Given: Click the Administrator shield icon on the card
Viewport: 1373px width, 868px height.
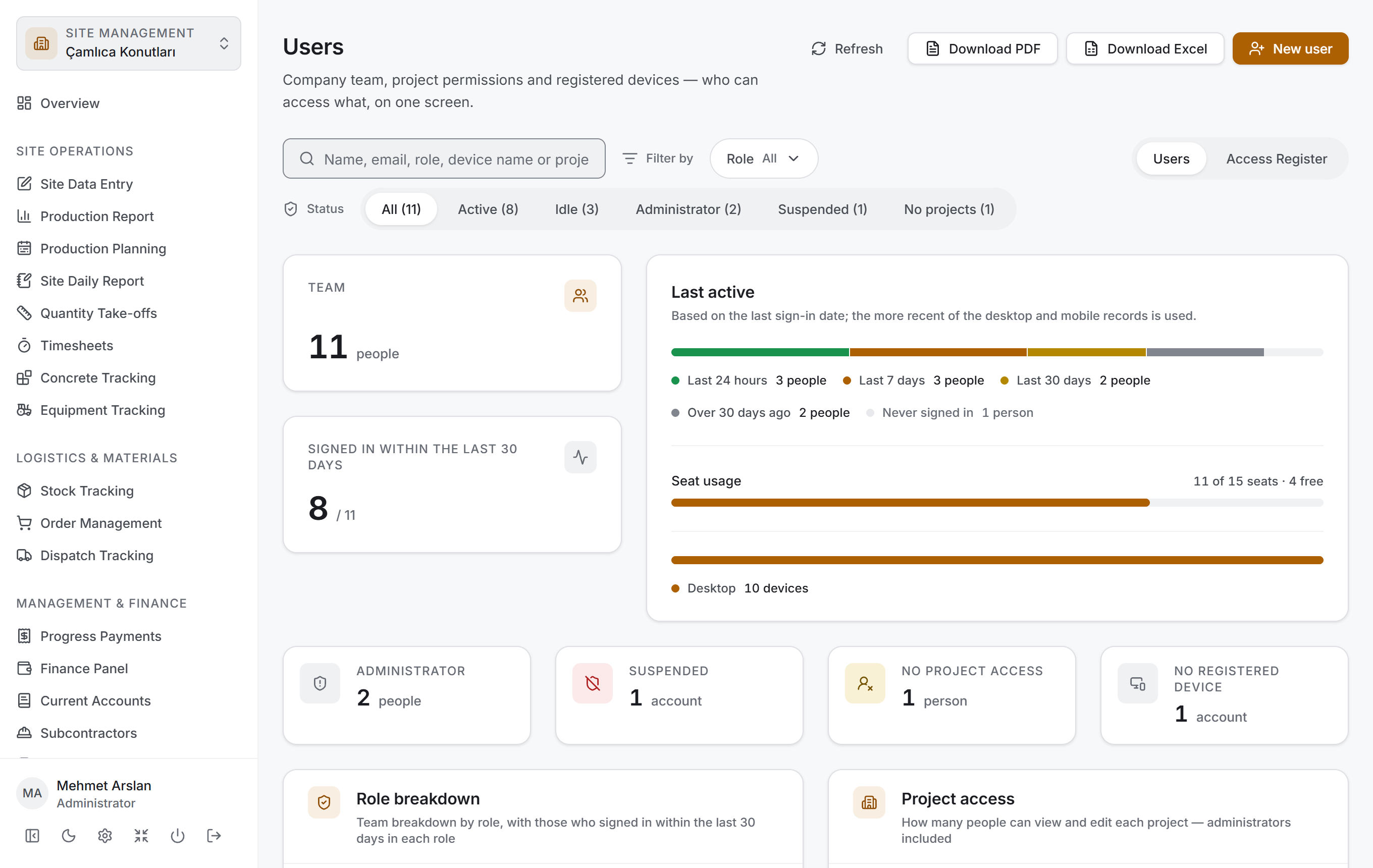Looking at the screenshot, I should click(x=320, y=683).
